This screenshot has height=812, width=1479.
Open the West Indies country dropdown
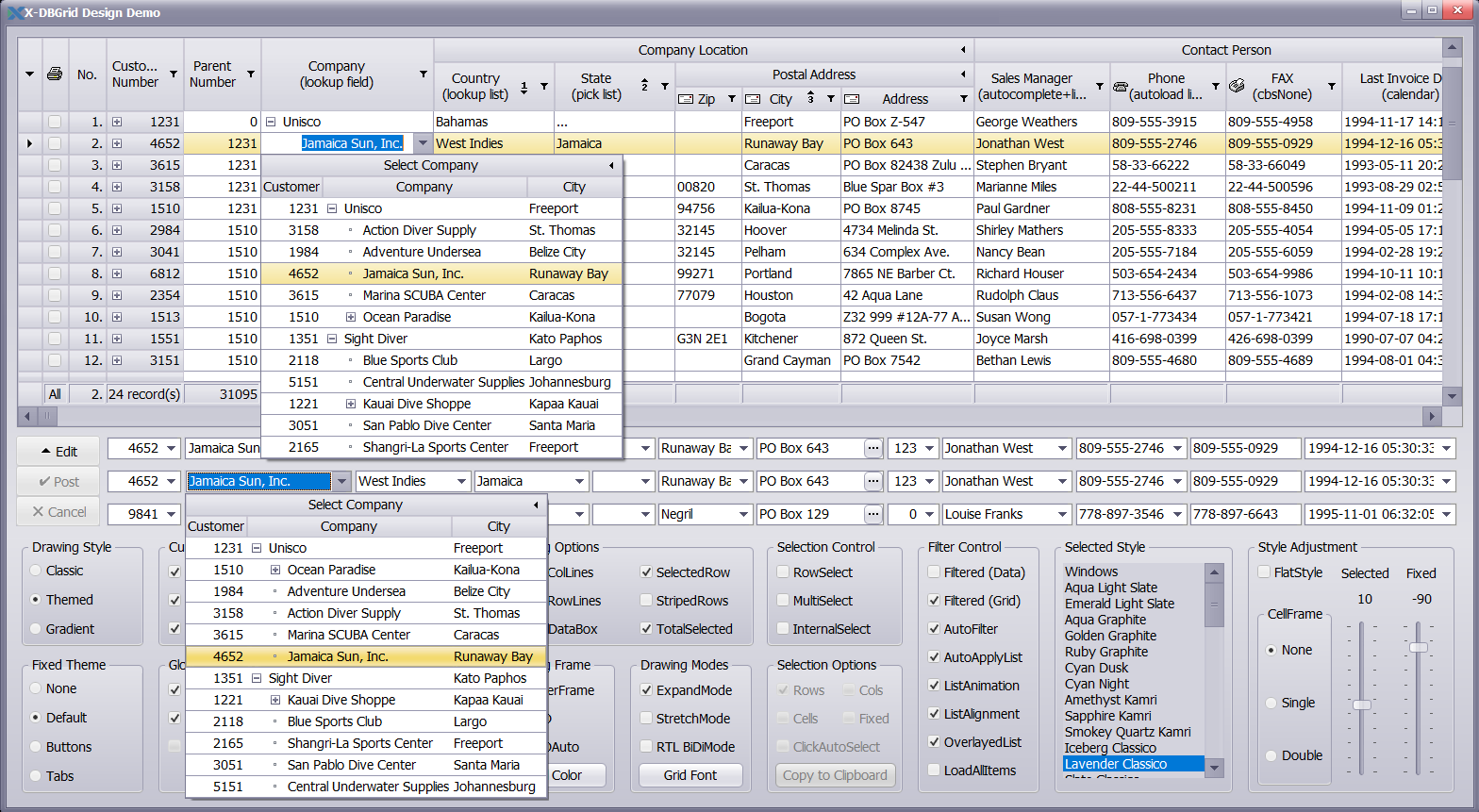(462, 481)
